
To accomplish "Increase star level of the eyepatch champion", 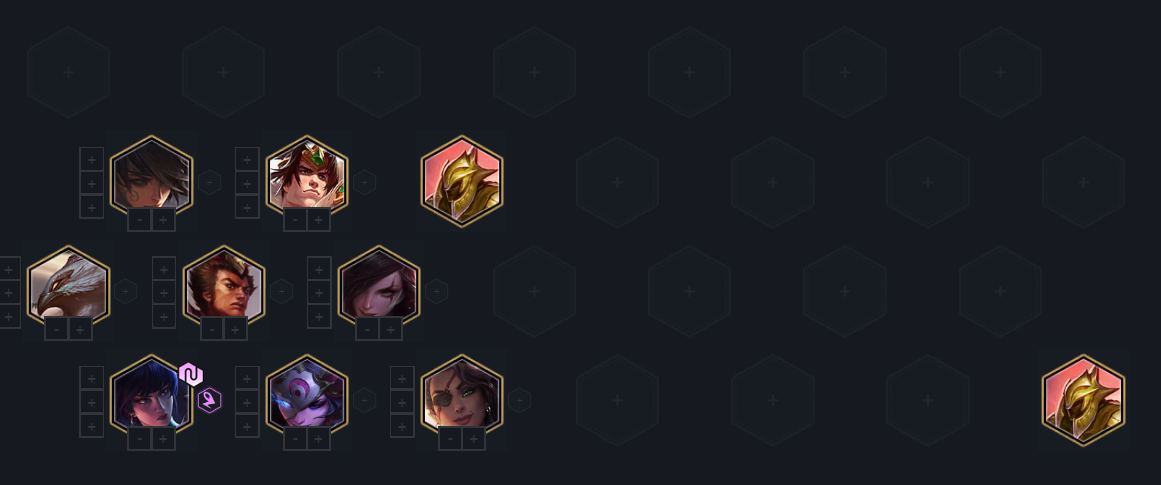I will click(474, 439).
